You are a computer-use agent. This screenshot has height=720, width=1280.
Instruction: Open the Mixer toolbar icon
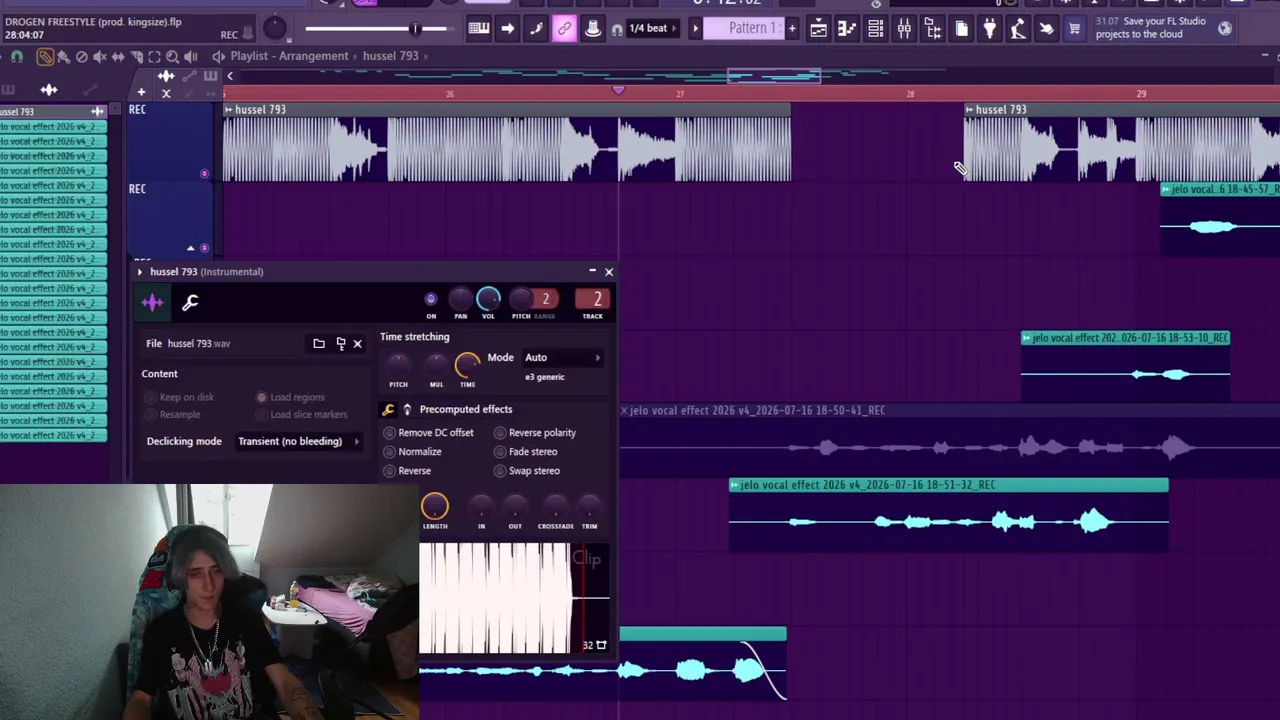point(904,29)
